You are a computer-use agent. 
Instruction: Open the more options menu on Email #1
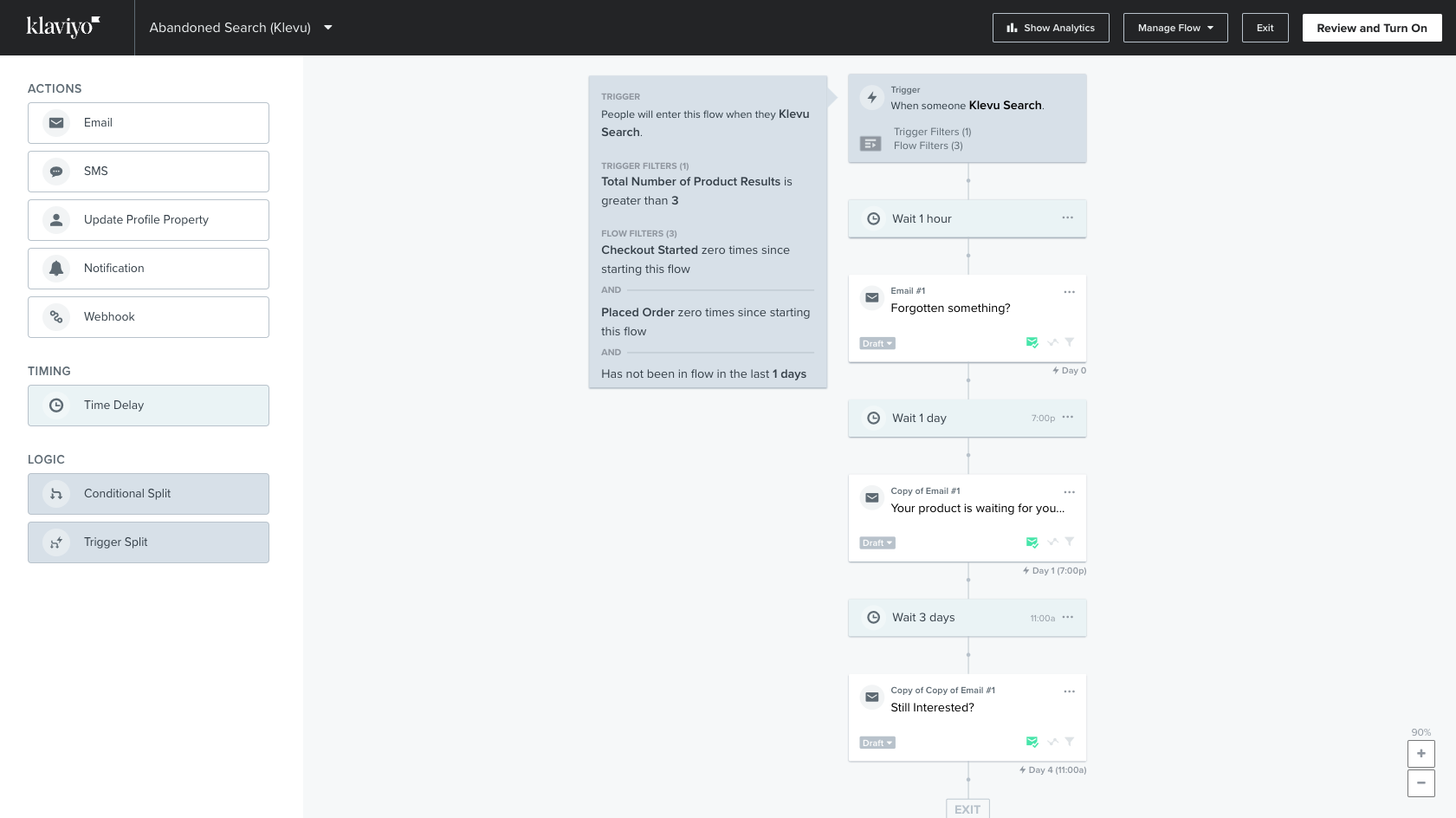coord(1070,292)
